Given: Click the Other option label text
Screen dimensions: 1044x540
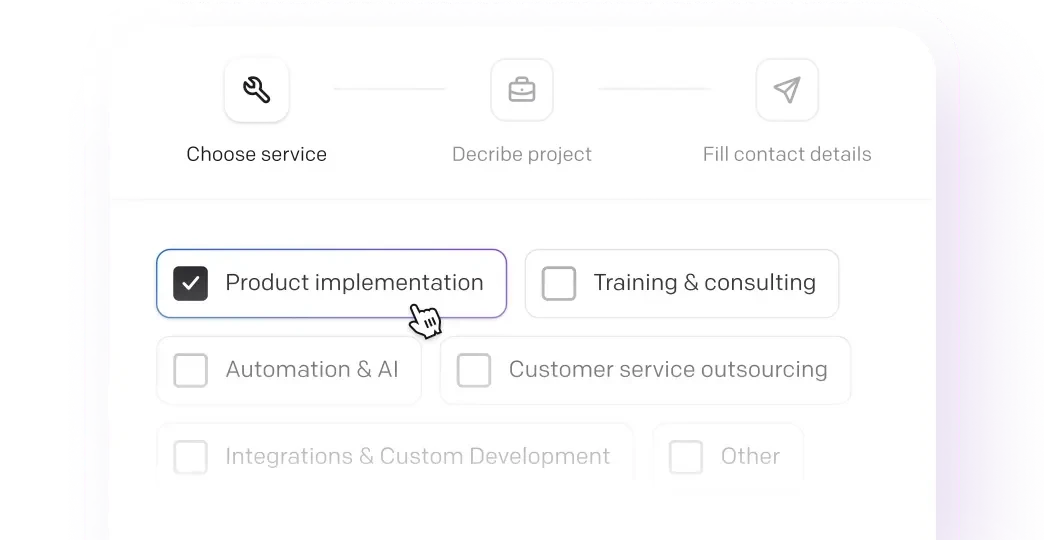Looking at the screenshot, I should [750, 456].
